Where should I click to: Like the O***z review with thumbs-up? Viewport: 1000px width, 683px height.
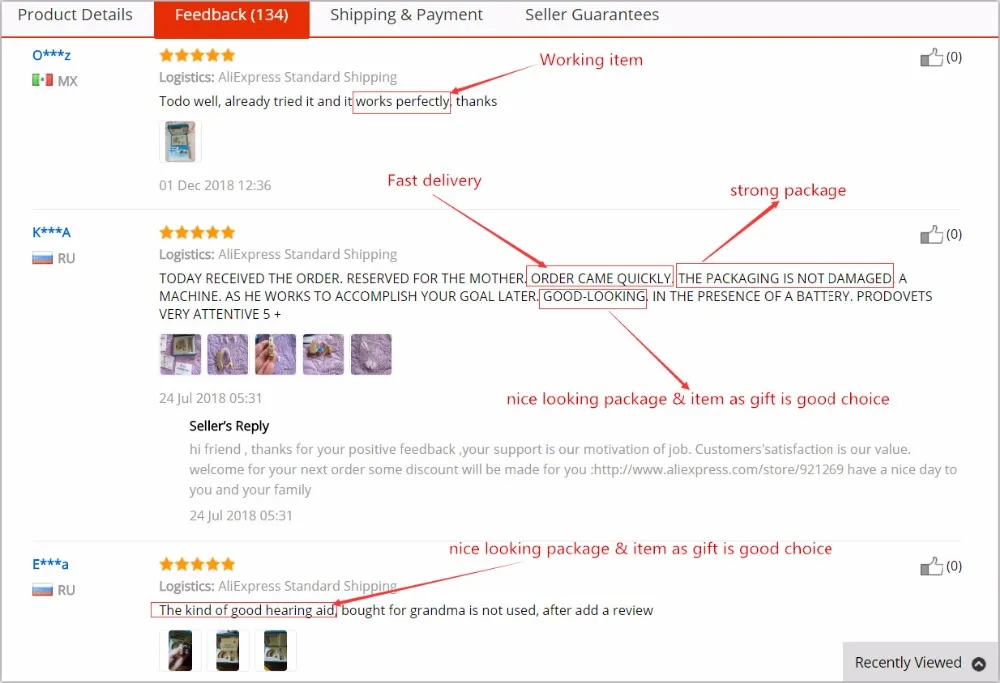coord(931,57)
